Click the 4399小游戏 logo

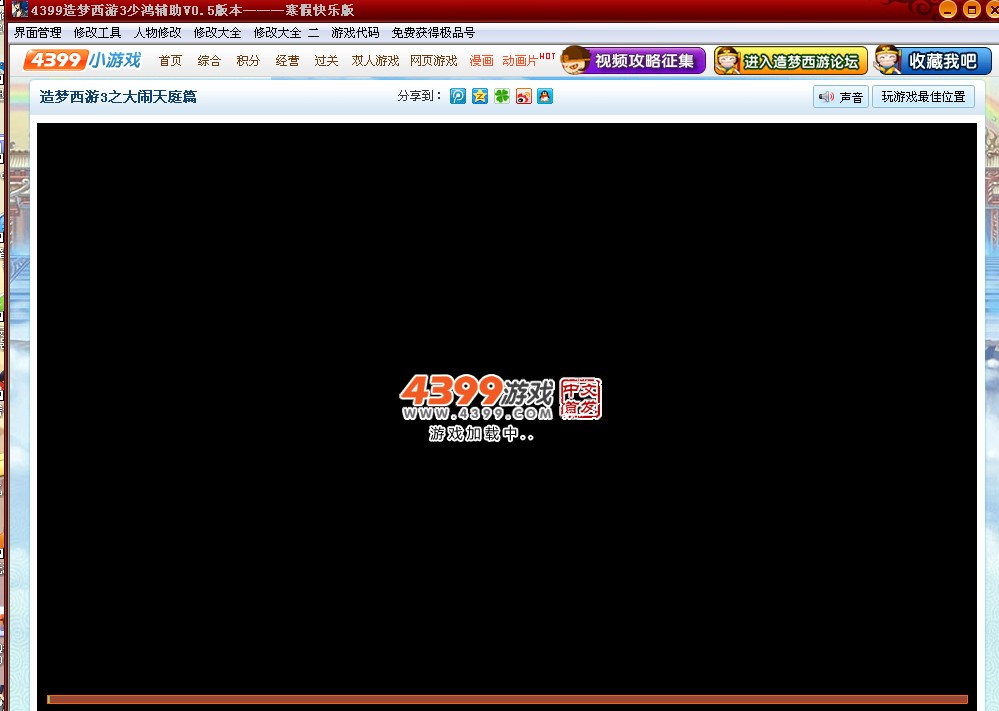pos(82,60)
